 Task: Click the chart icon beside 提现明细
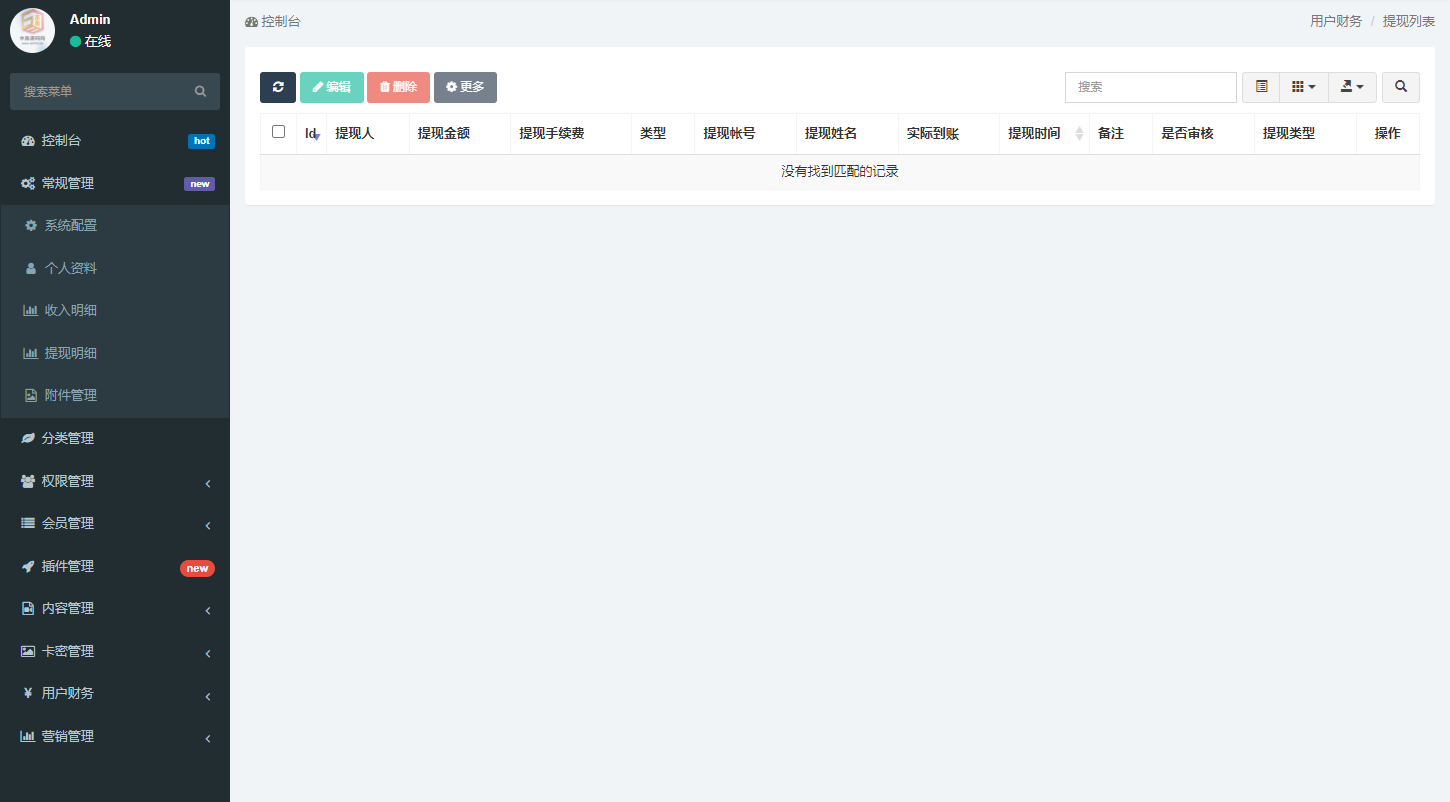pyautogui.click(x=31, y=354)
